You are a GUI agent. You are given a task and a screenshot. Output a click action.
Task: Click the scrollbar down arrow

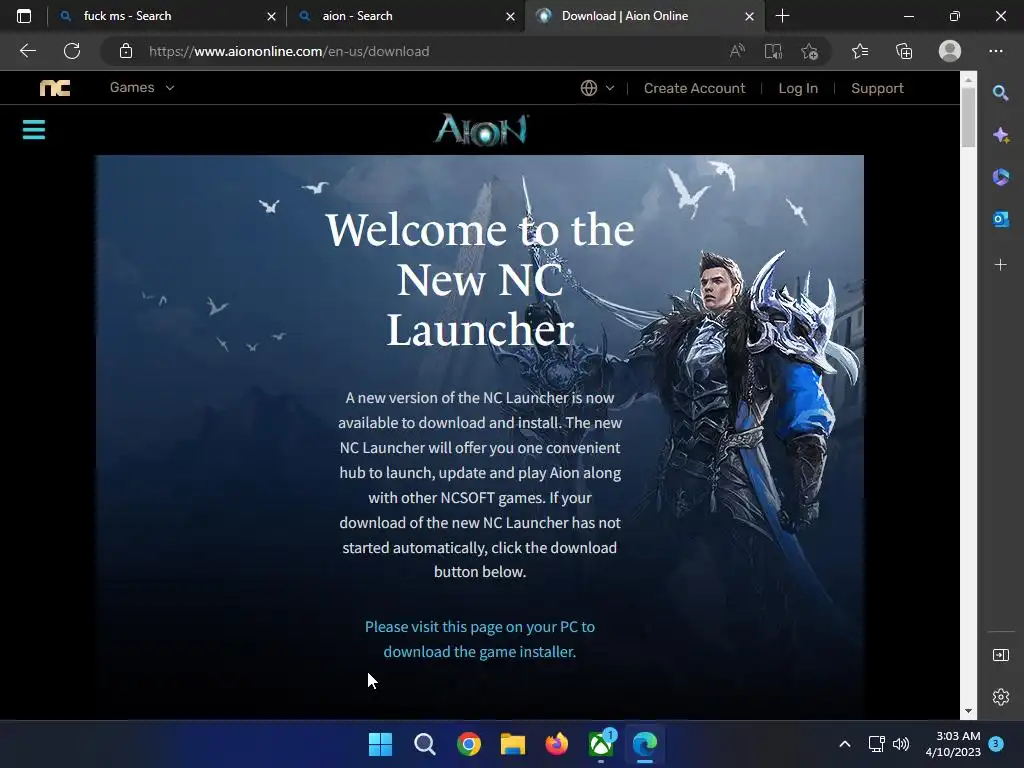(968, 711)
